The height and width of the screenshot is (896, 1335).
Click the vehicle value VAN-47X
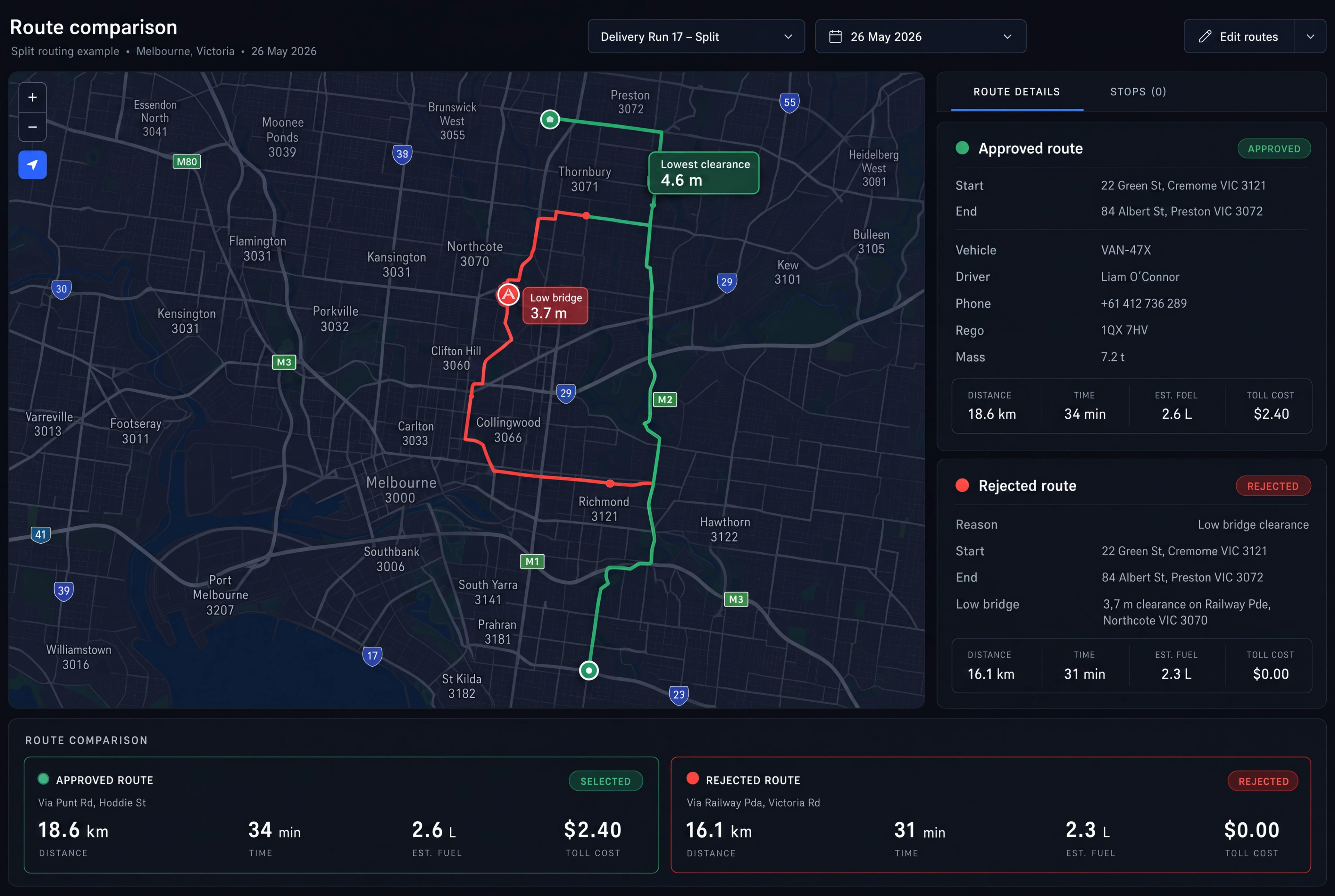pos(1125,250)
